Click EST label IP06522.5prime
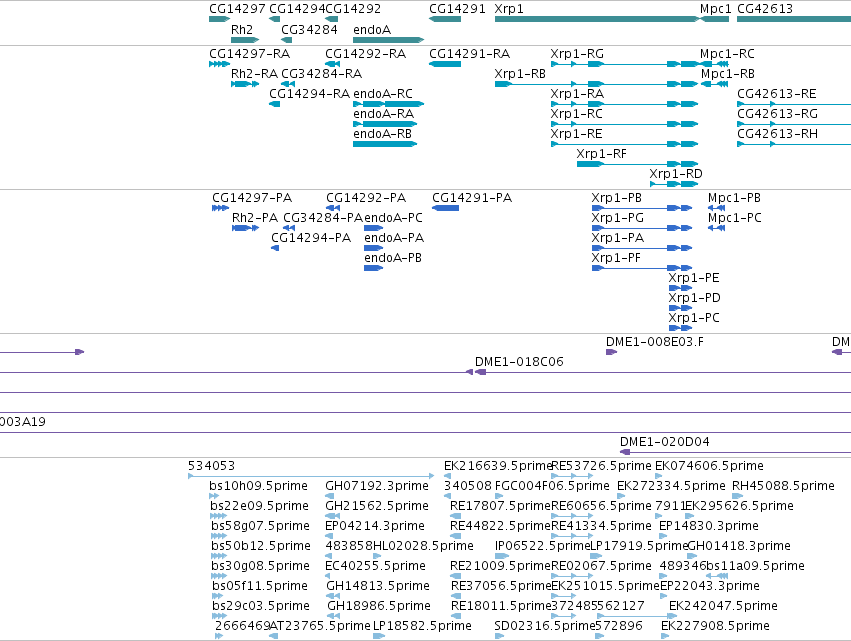 coord(542,546)
